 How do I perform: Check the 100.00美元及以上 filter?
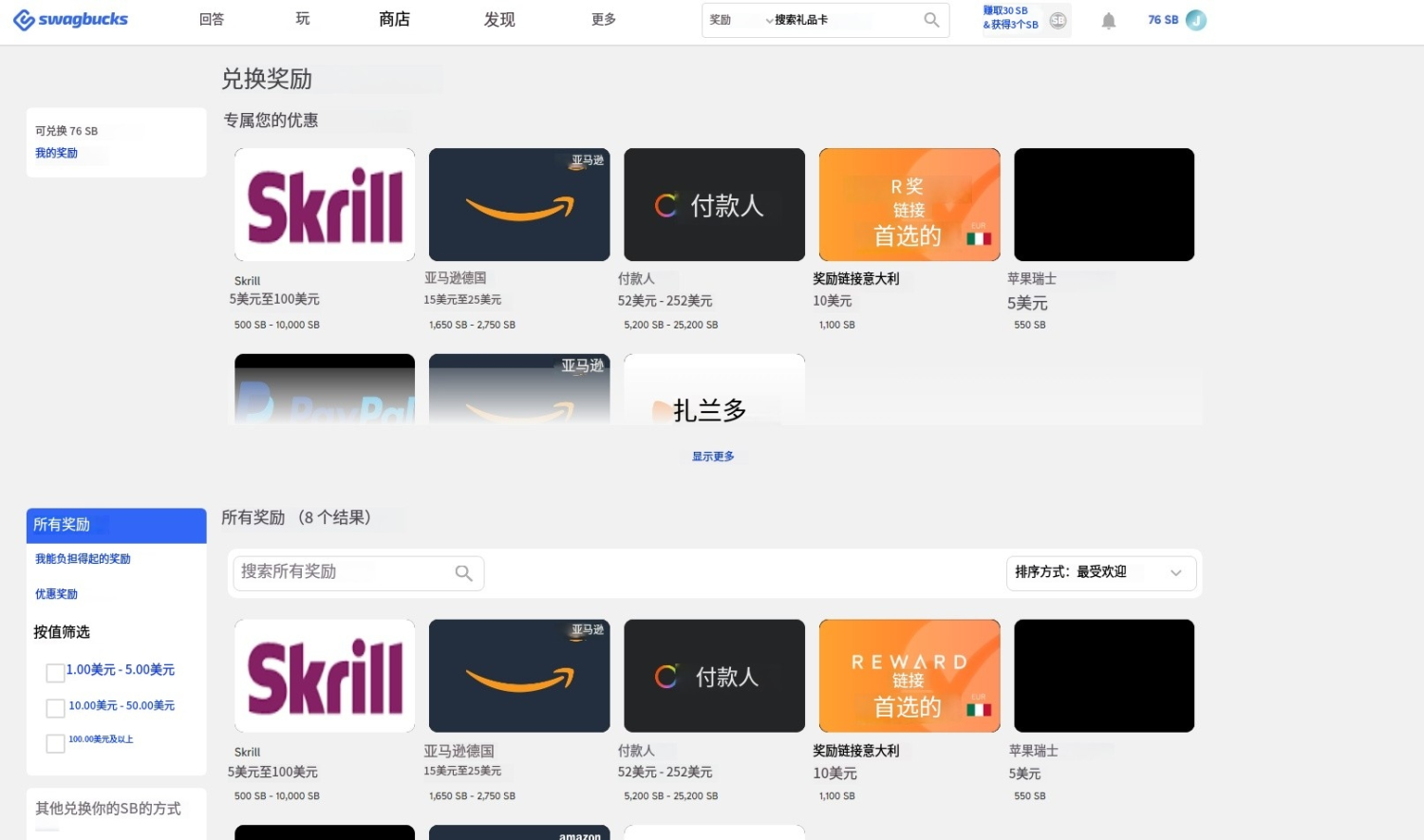pos(56,743)
